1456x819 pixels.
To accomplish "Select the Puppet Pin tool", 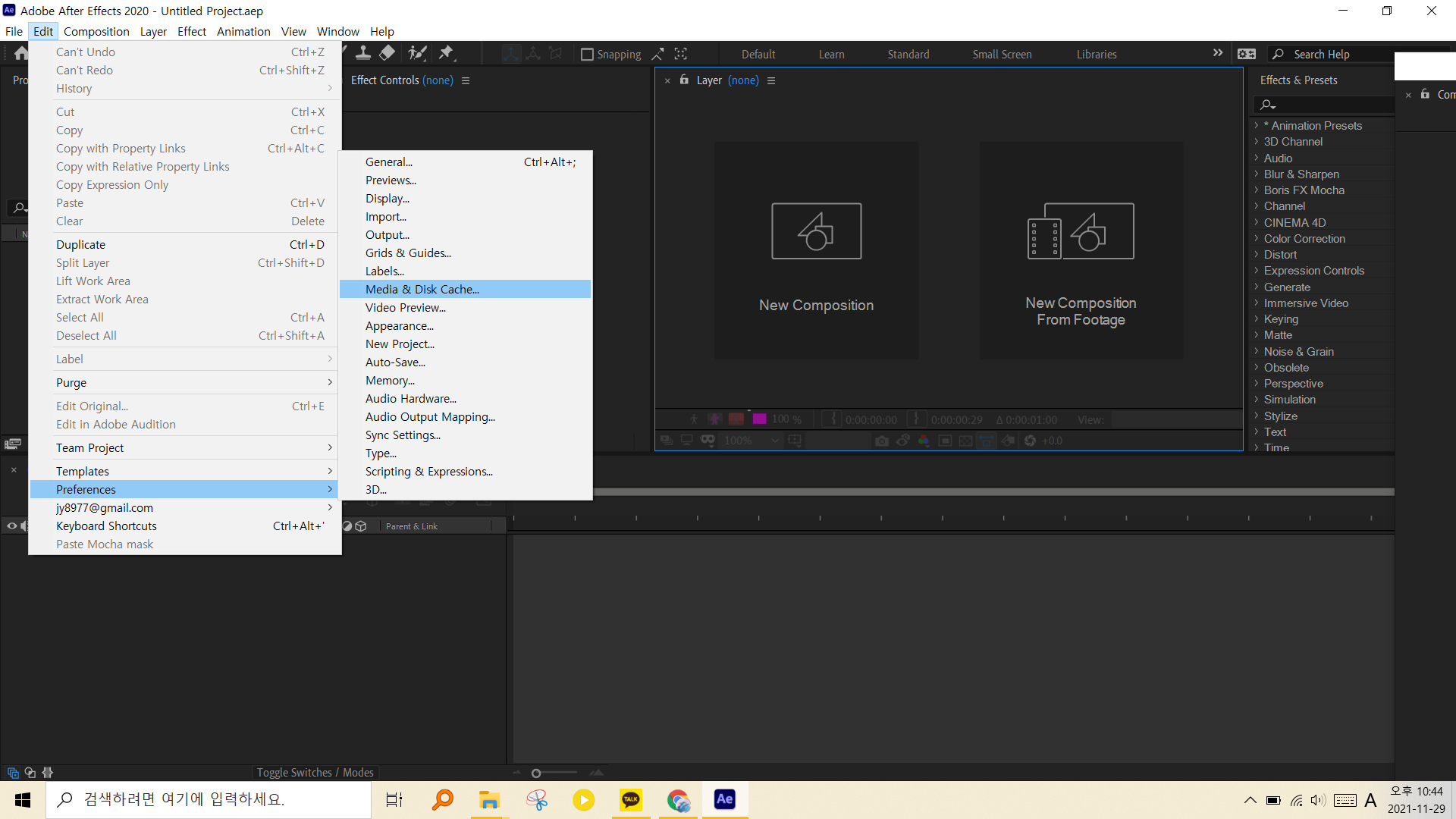I will 446,53.
